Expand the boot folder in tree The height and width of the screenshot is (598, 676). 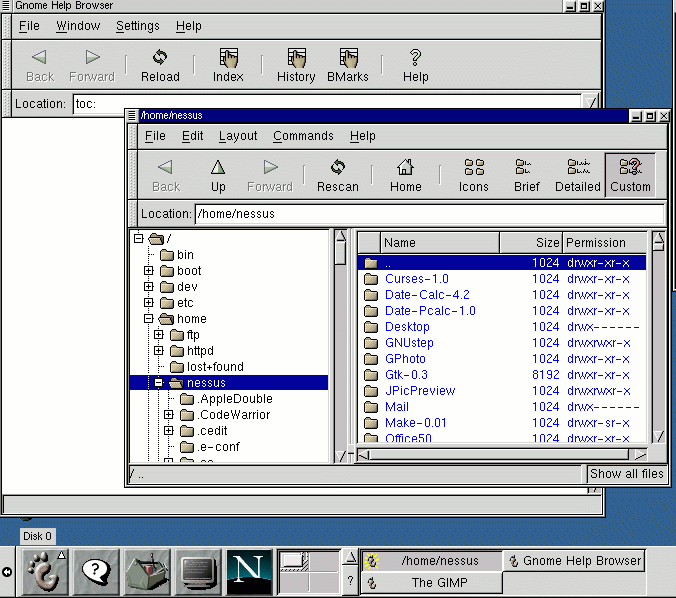coord(149,270)
